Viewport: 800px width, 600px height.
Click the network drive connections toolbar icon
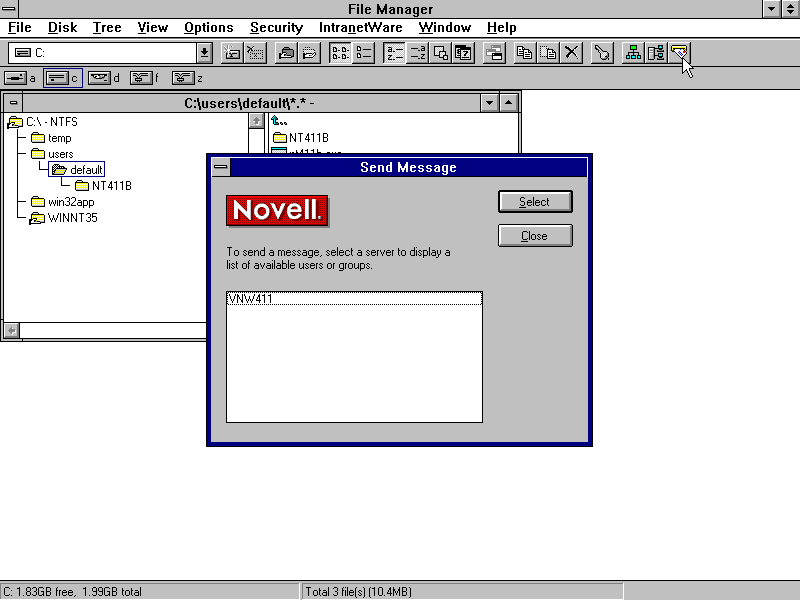coord(656,53)
